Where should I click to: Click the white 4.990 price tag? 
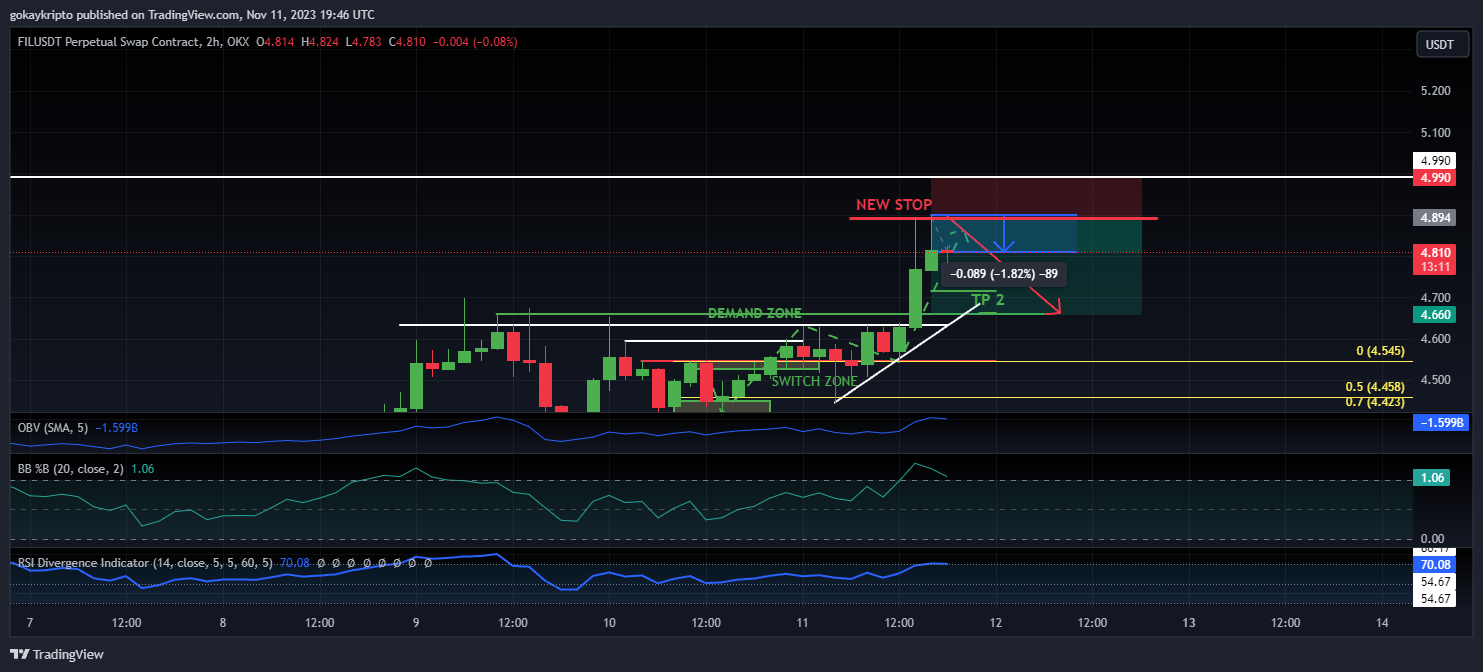click(x=1435, y=160)
